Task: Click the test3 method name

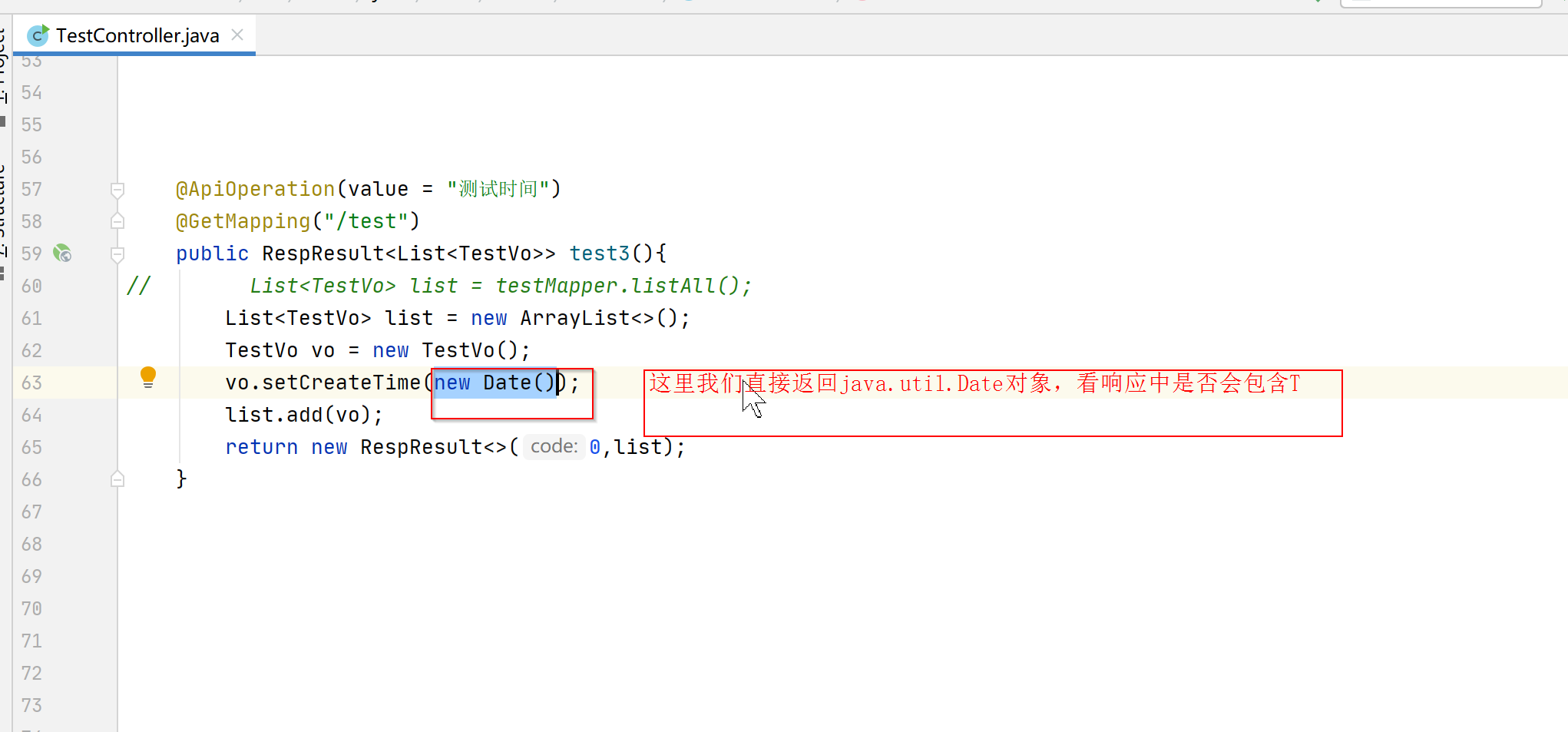Action: pos(600,253)
